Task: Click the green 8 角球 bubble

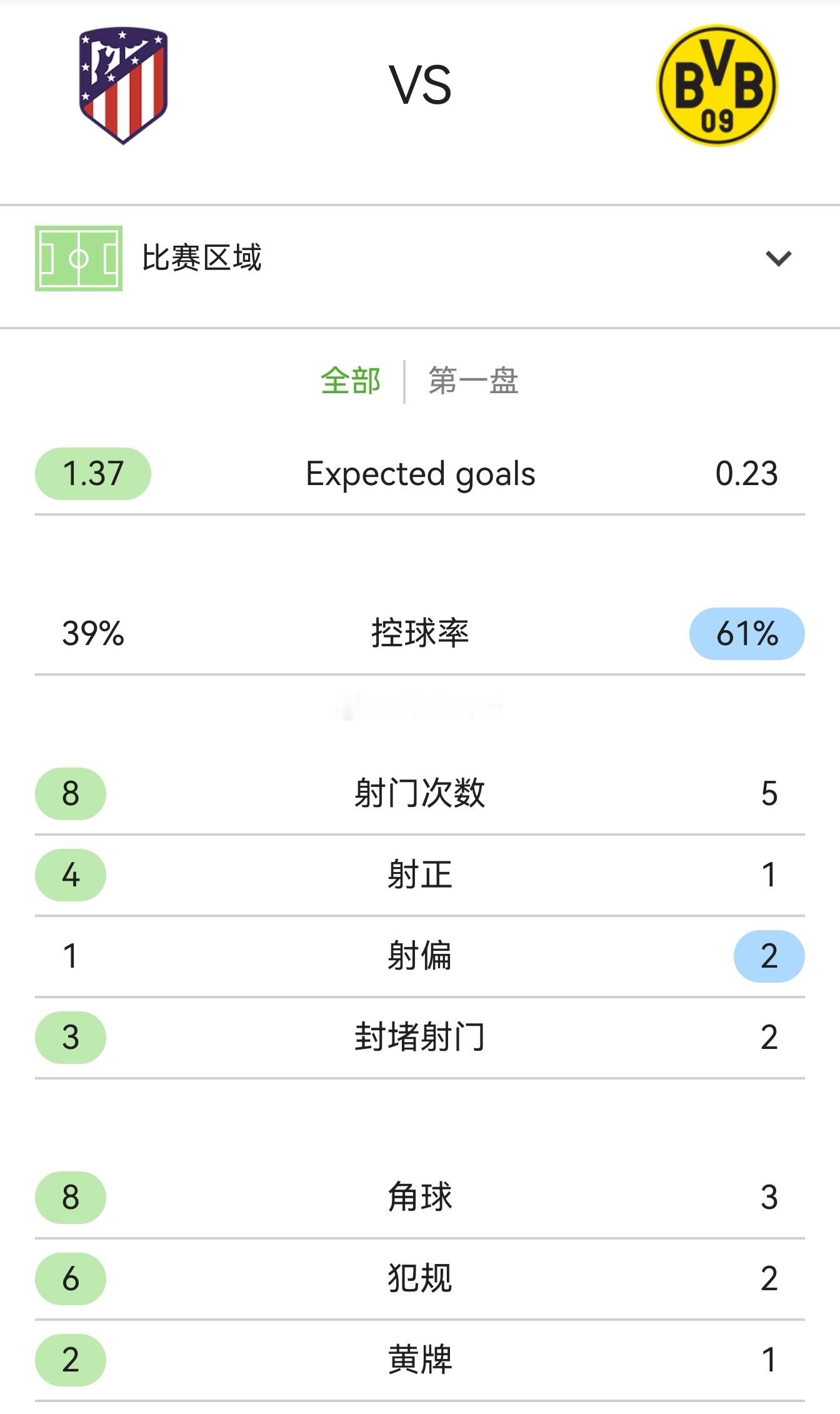Action: coord(70,1197)
